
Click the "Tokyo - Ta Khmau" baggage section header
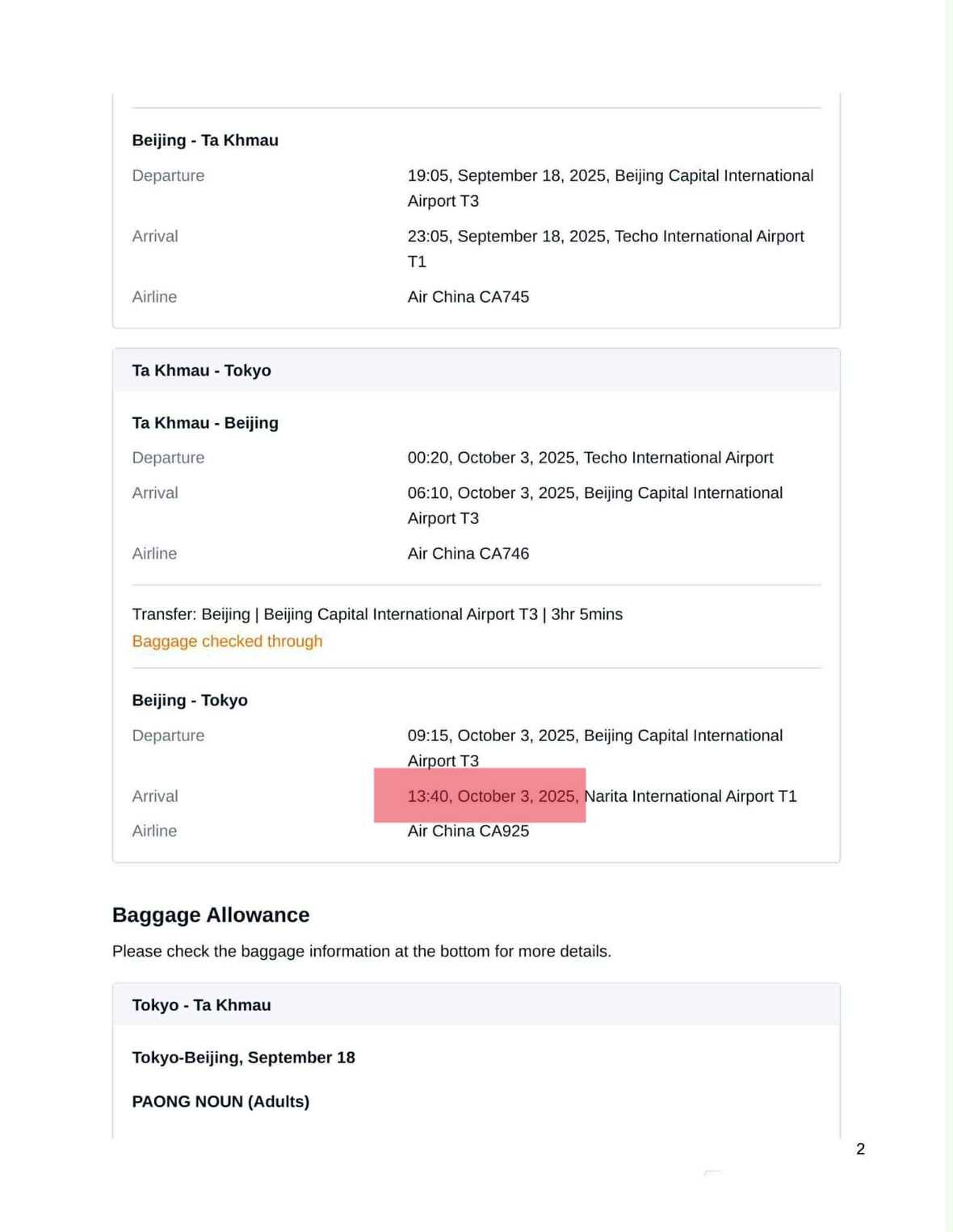(201, 1005)
